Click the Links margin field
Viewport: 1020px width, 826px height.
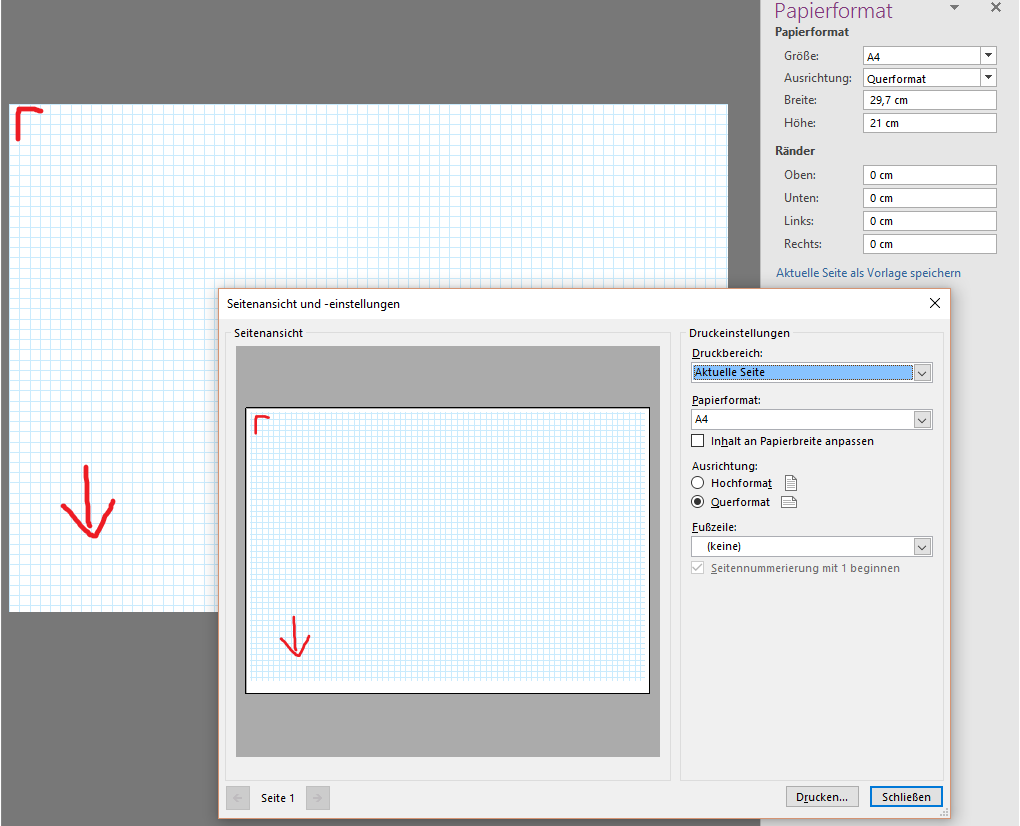click(930, 221)
